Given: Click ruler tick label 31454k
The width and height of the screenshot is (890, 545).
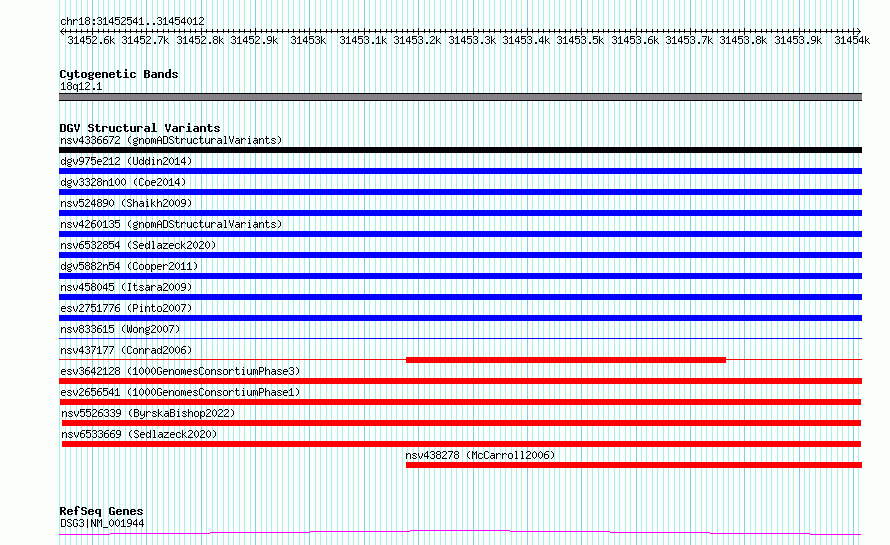Looking at the screenshot, I should [x=852, y=40].
